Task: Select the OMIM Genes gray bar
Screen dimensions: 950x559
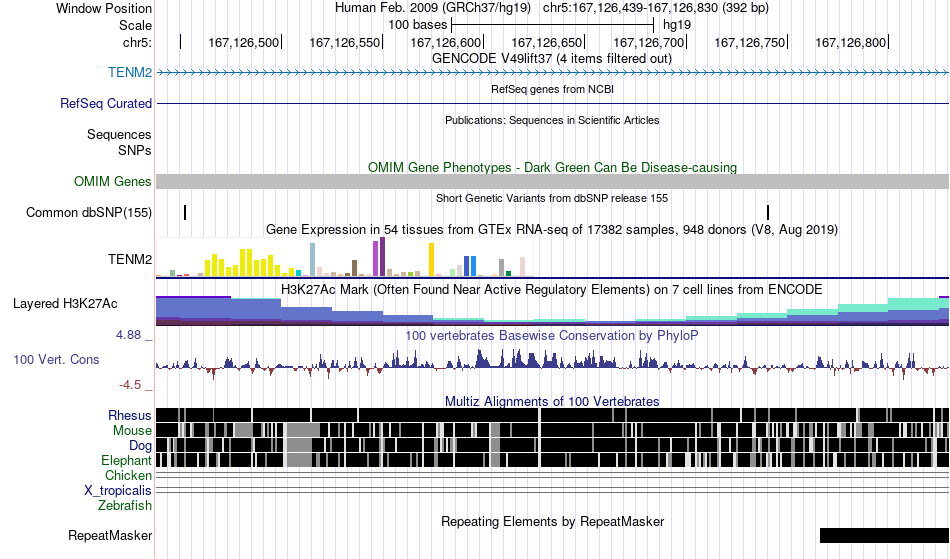Action: (x=553, y=182)
